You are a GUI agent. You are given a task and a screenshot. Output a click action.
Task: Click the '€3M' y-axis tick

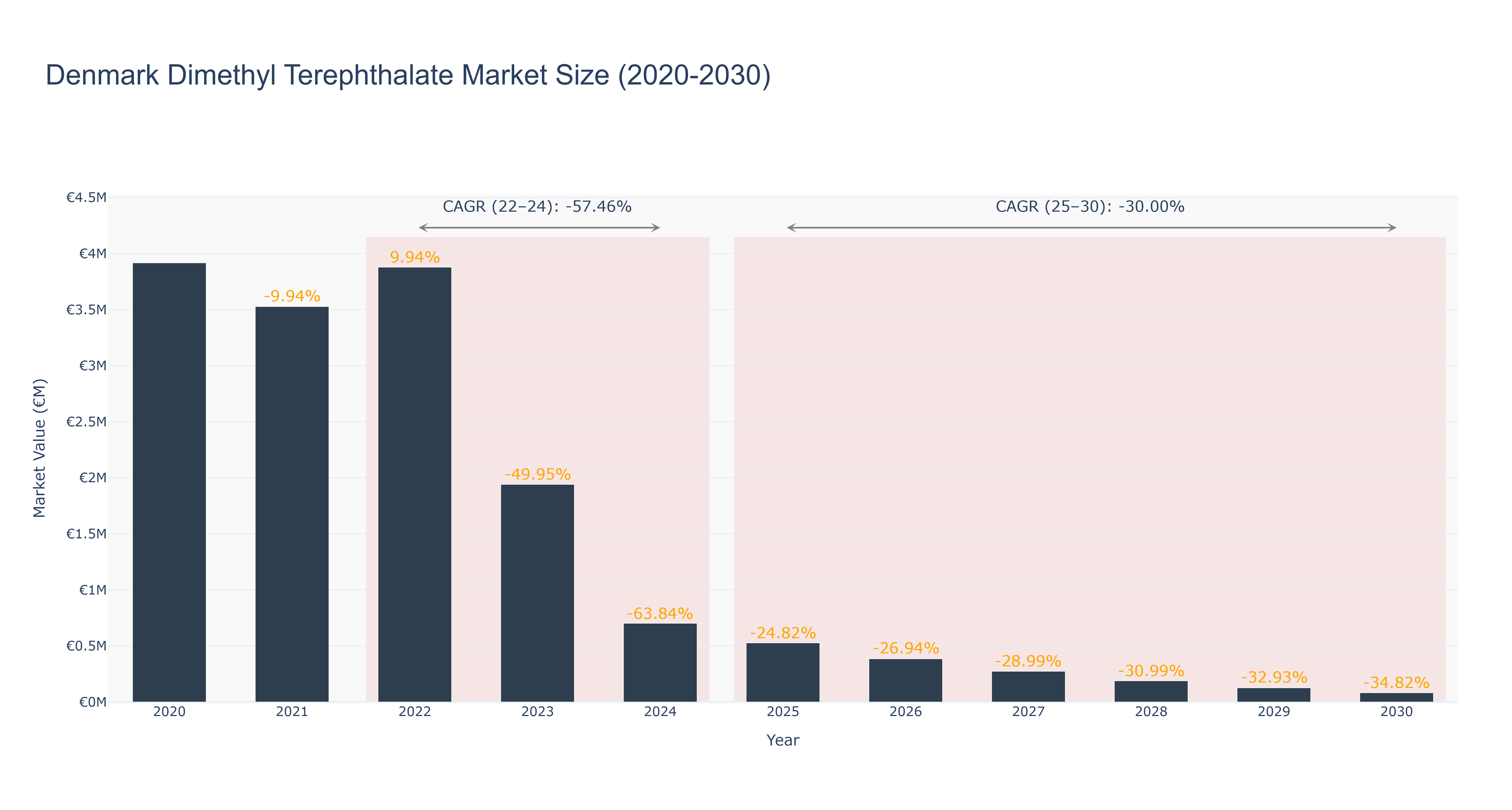pos(93,366)
